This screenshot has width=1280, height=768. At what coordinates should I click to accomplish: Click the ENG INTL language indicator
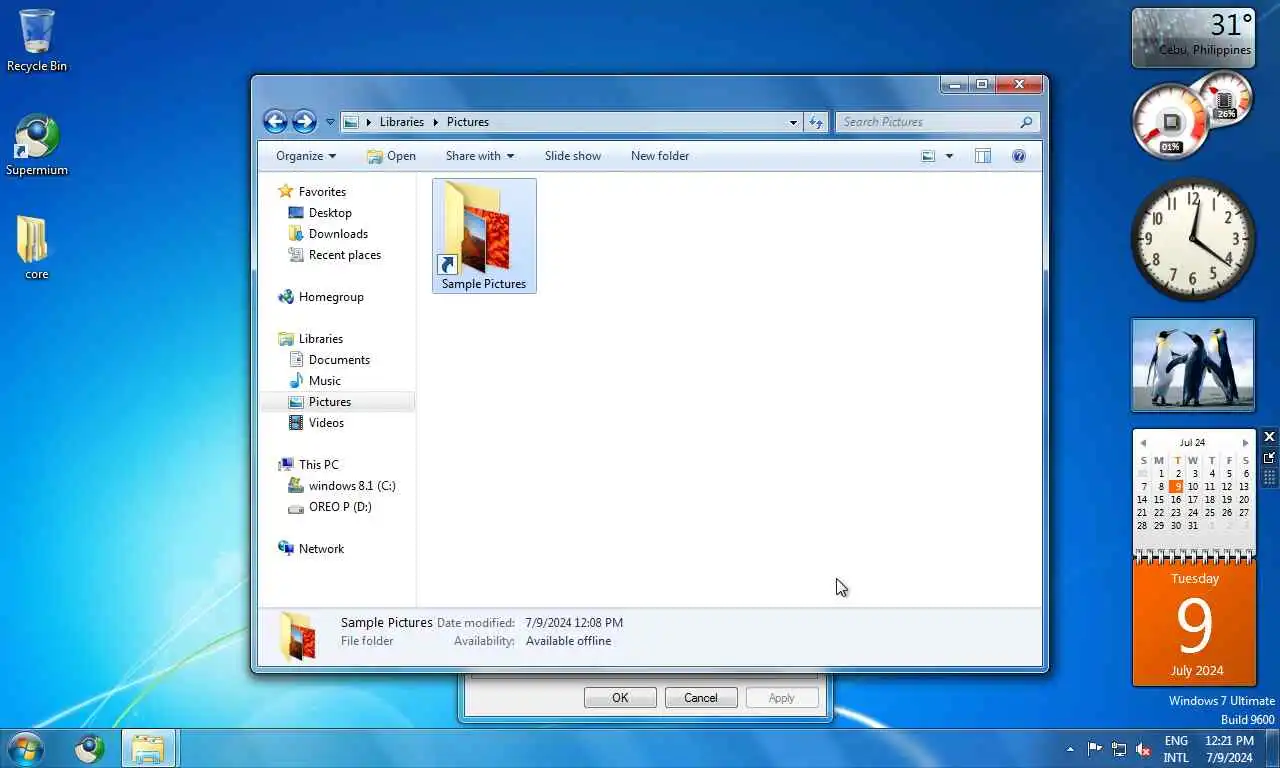(x=1176, y=749)
